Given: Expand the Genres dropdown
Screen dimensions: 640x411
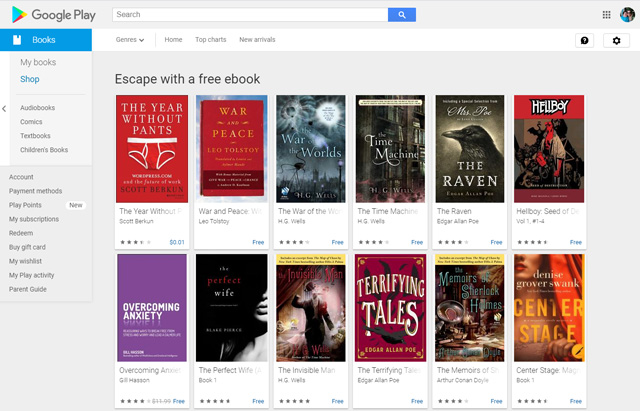Looking at the screenshot, I should pyautogui.click(x=130, y=40).
